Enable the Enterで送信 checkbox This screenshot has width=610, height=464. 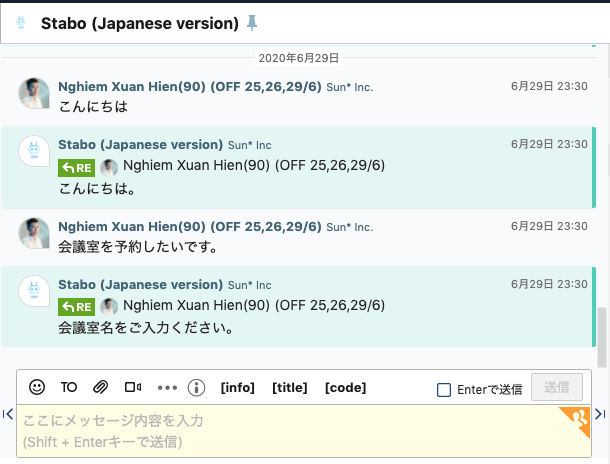pos(444,390)
